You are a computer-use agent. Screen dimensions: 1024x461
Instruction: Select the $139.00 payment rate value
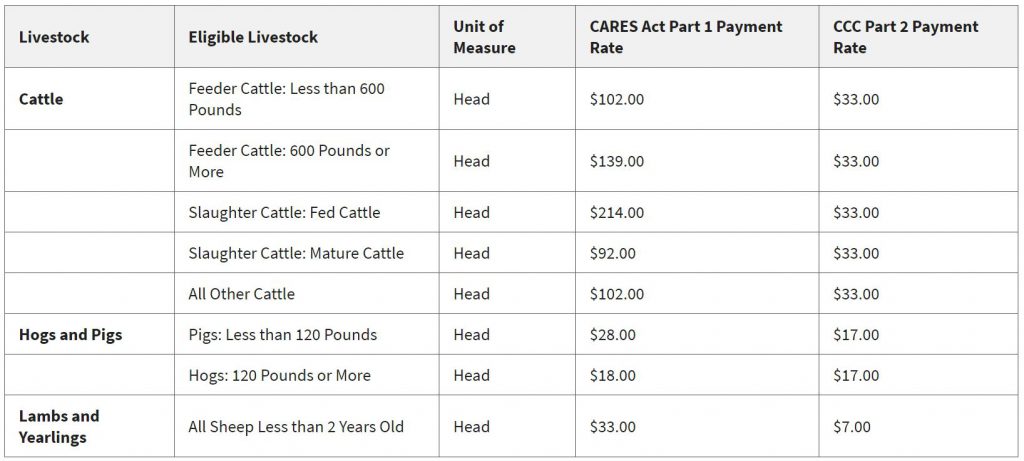click(617, 161)
